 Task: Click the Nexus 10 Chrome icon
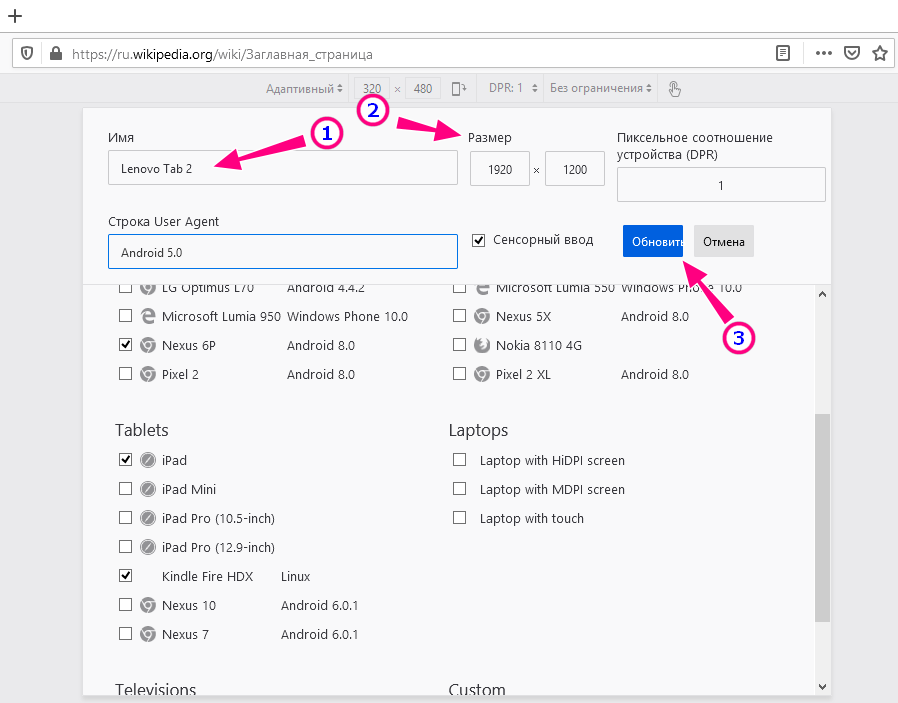click(148, 605)
